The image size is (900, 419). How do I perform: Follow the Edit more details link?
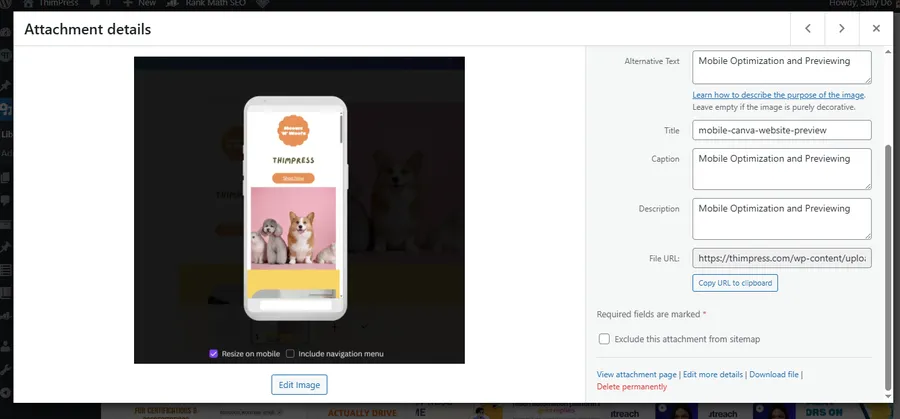click(x=713, y=374)
